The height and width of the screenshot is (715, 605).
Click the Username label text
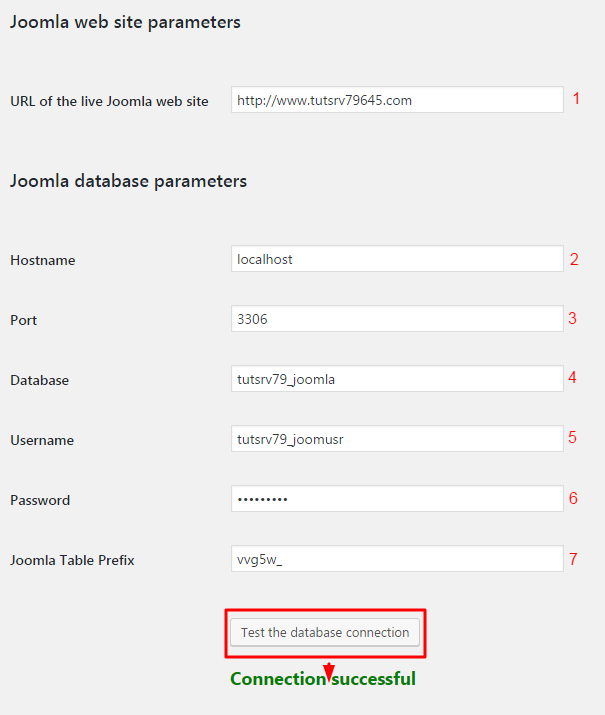click(x=42, y=440)
